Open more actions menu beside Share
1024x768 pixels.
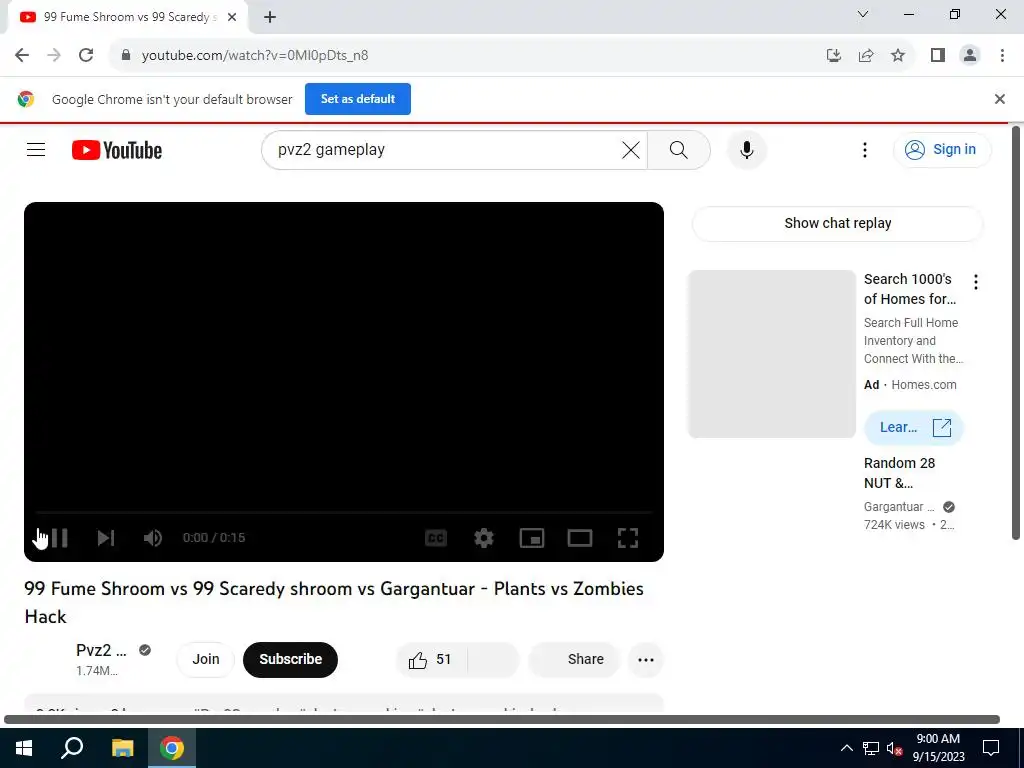pos(646,660)
